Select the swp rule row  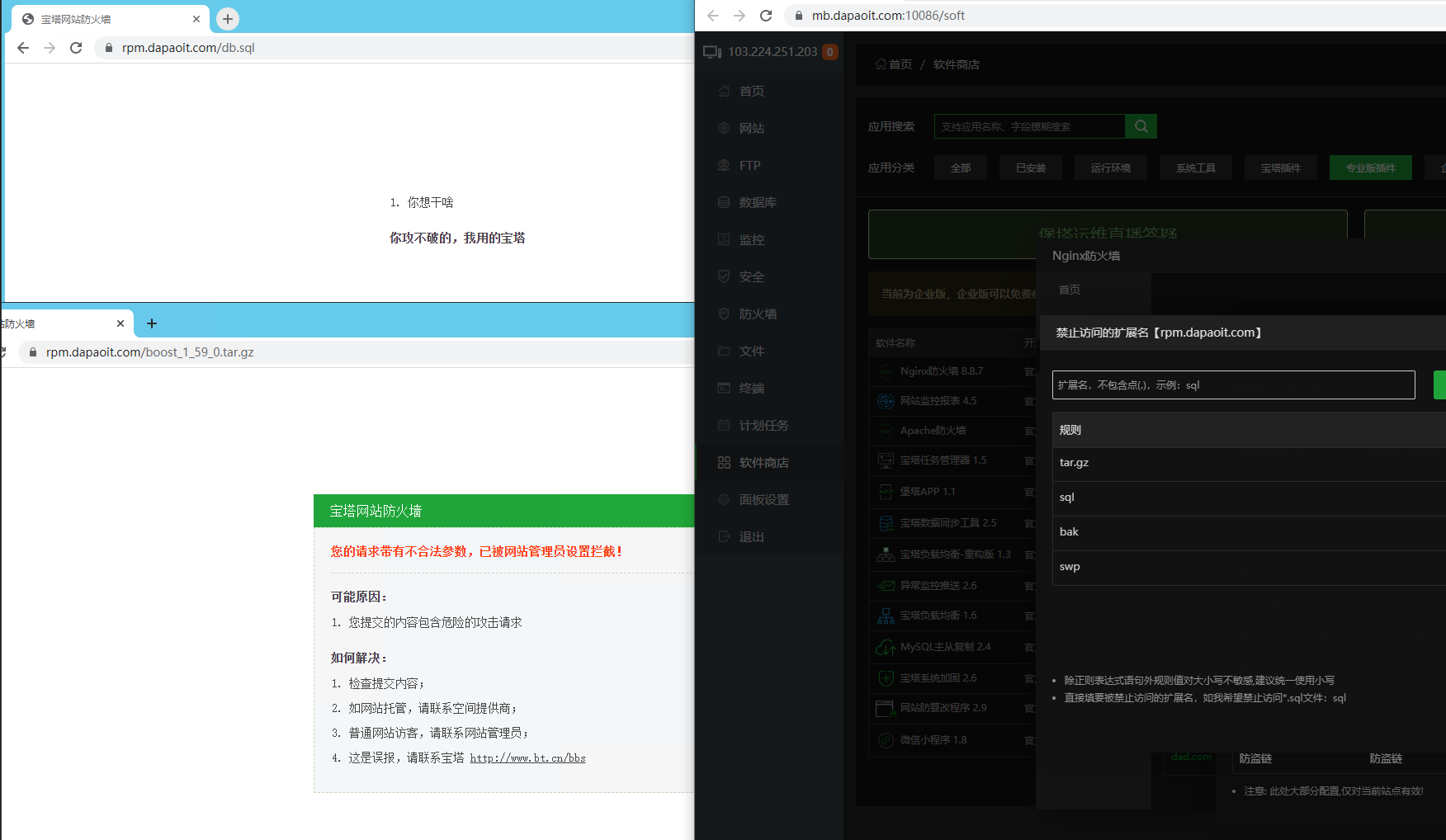point(1249,567)
